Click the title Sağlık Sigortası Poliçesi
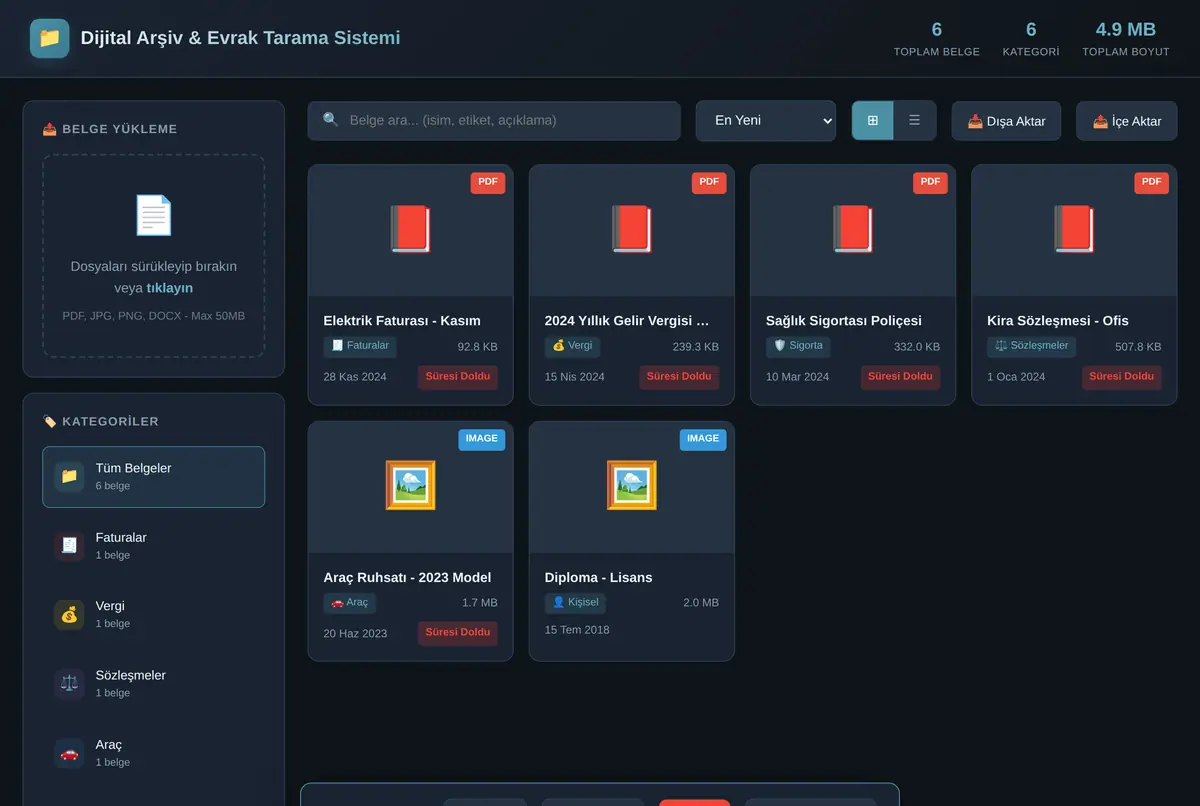This screenshot has height=806, width=1200. pyautogui.click(x=844, y=321)
